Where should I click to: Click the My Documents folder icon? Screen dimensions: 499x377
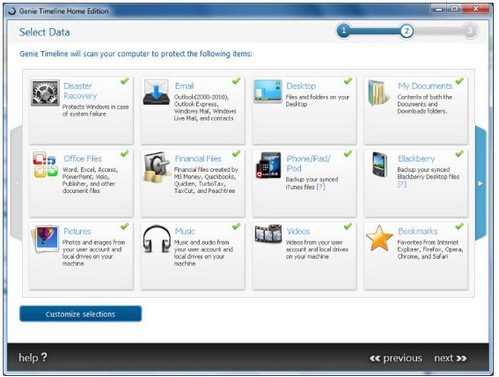[x=379, y=93]
